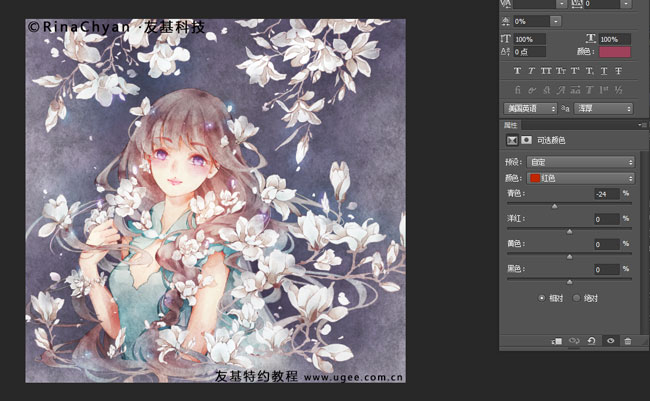This screenshot has width=650, height=401.
Task: Click the vertical scale 100% field
Action: 530,39
